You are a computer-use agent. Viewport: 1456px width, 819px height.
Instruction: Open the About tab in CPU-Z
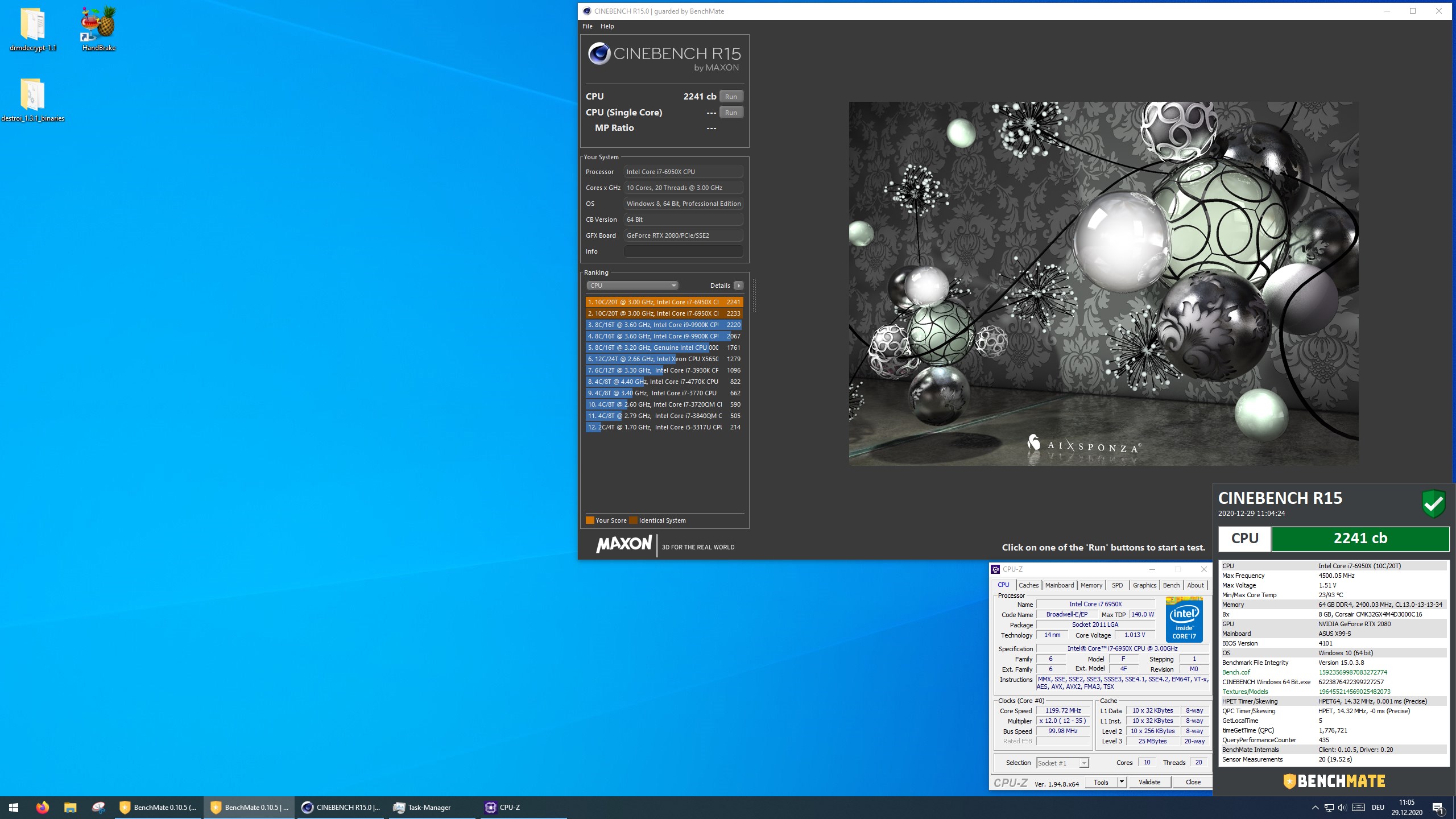tap(1196, 585)
